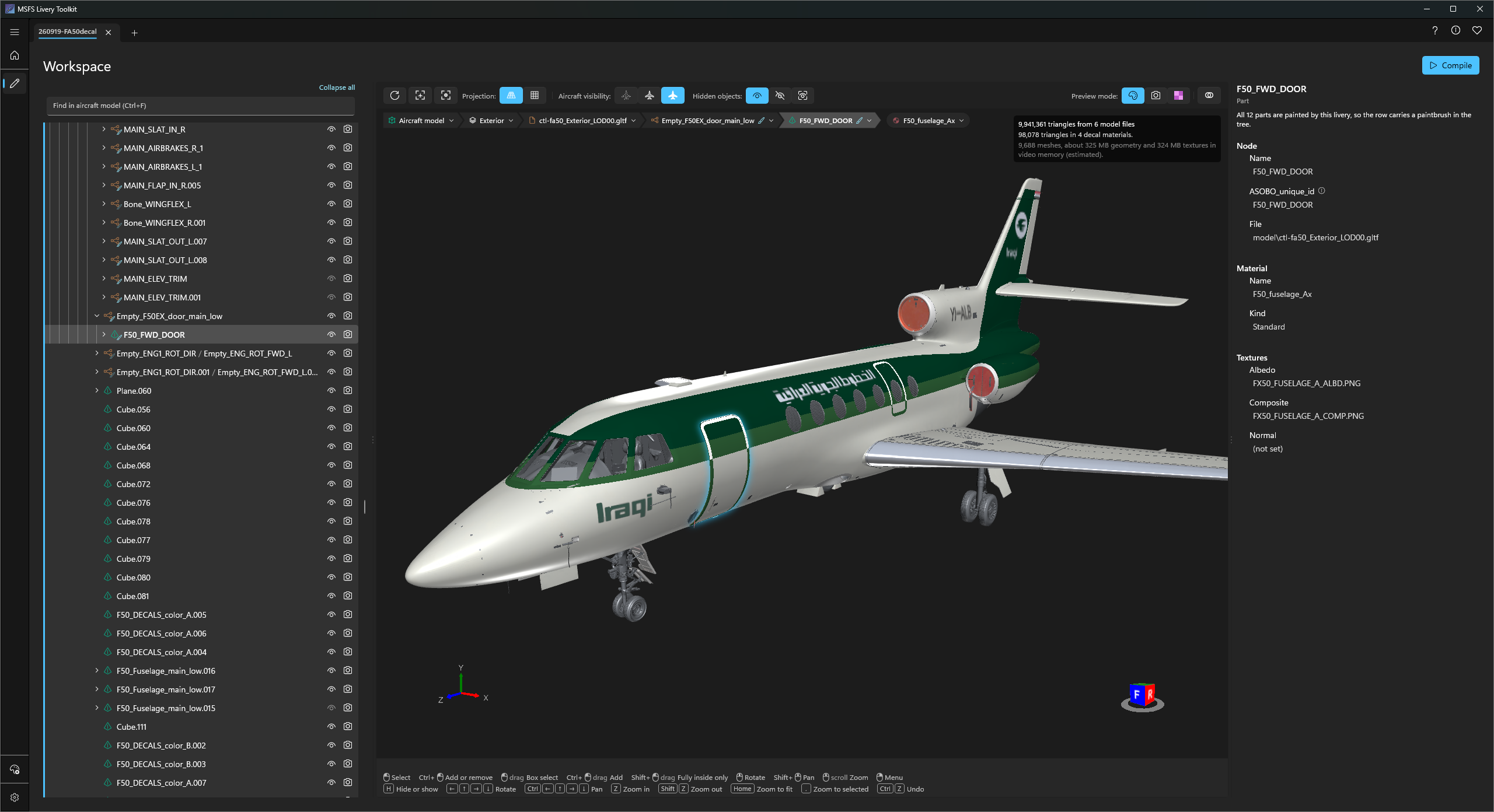This screenshot has width=1494, height=812.
Task: Go to the Home sidebar page
Action: 15,55
